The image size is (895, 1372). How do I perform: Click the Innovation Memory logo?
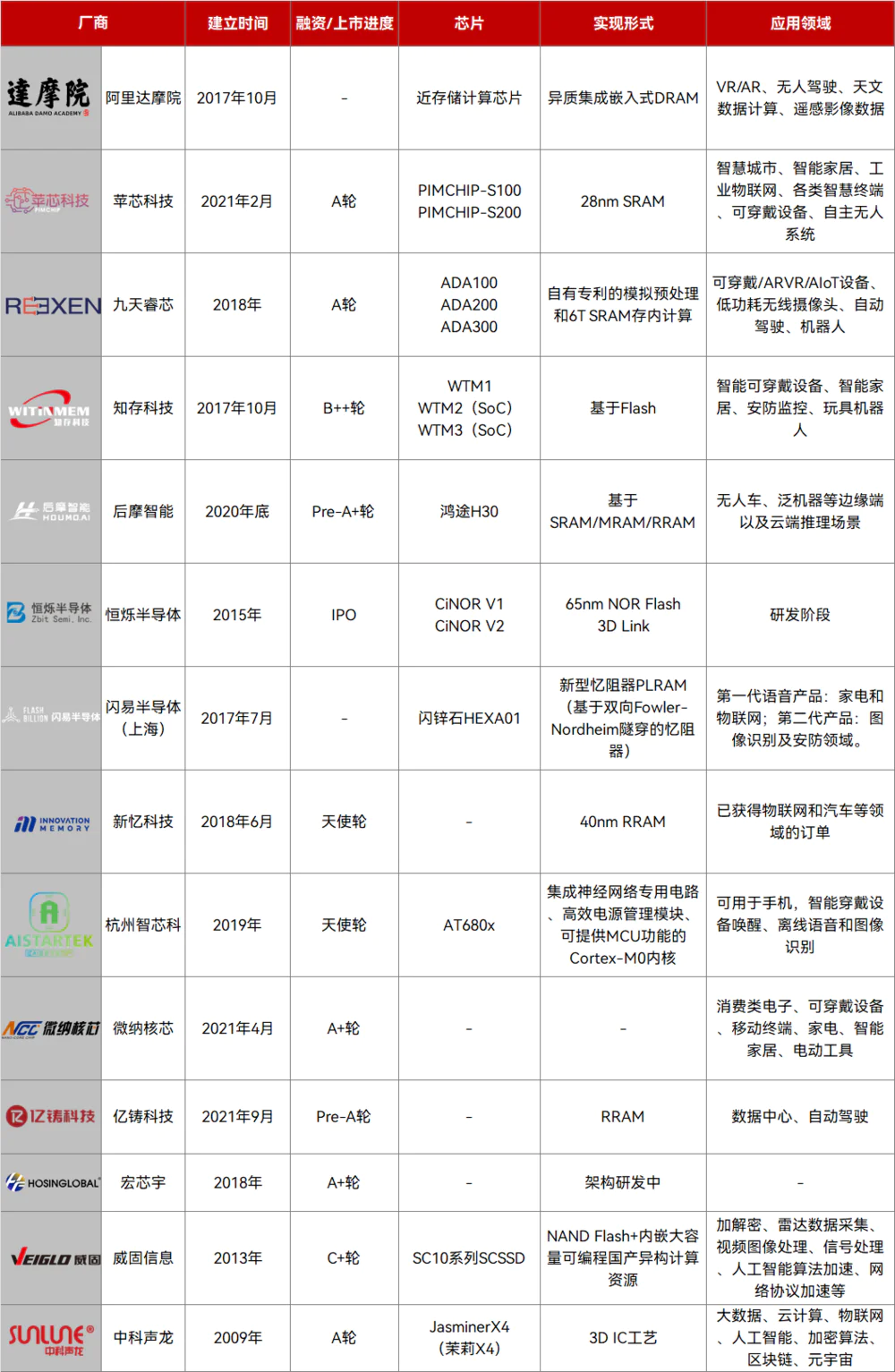point(52,823)
